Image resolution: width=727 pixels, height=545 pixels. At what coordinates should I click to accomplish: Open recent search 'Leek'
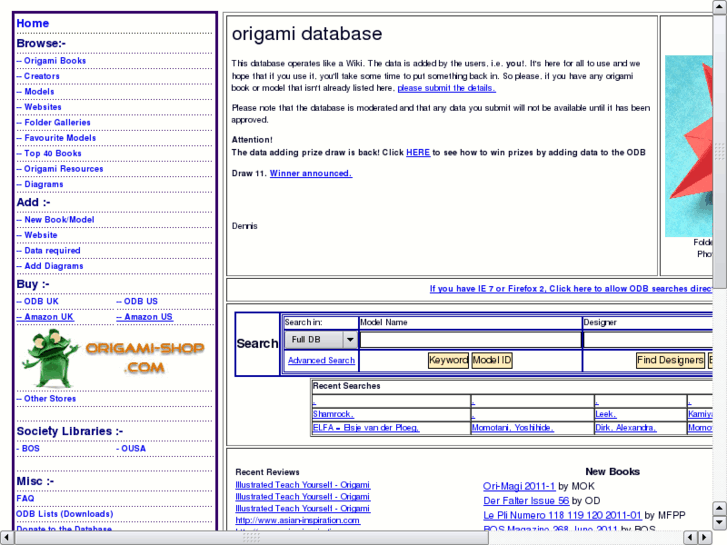[x=606, y=414]
